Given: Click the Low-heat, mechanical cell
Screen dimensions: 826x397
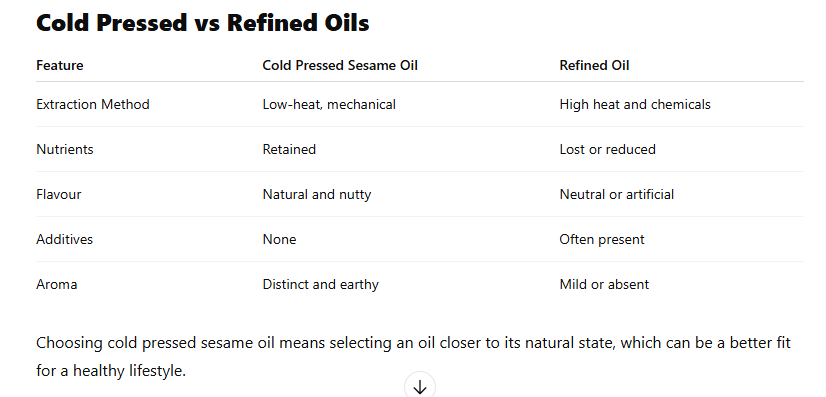Looking at the screenshot, I should point(329,104).
